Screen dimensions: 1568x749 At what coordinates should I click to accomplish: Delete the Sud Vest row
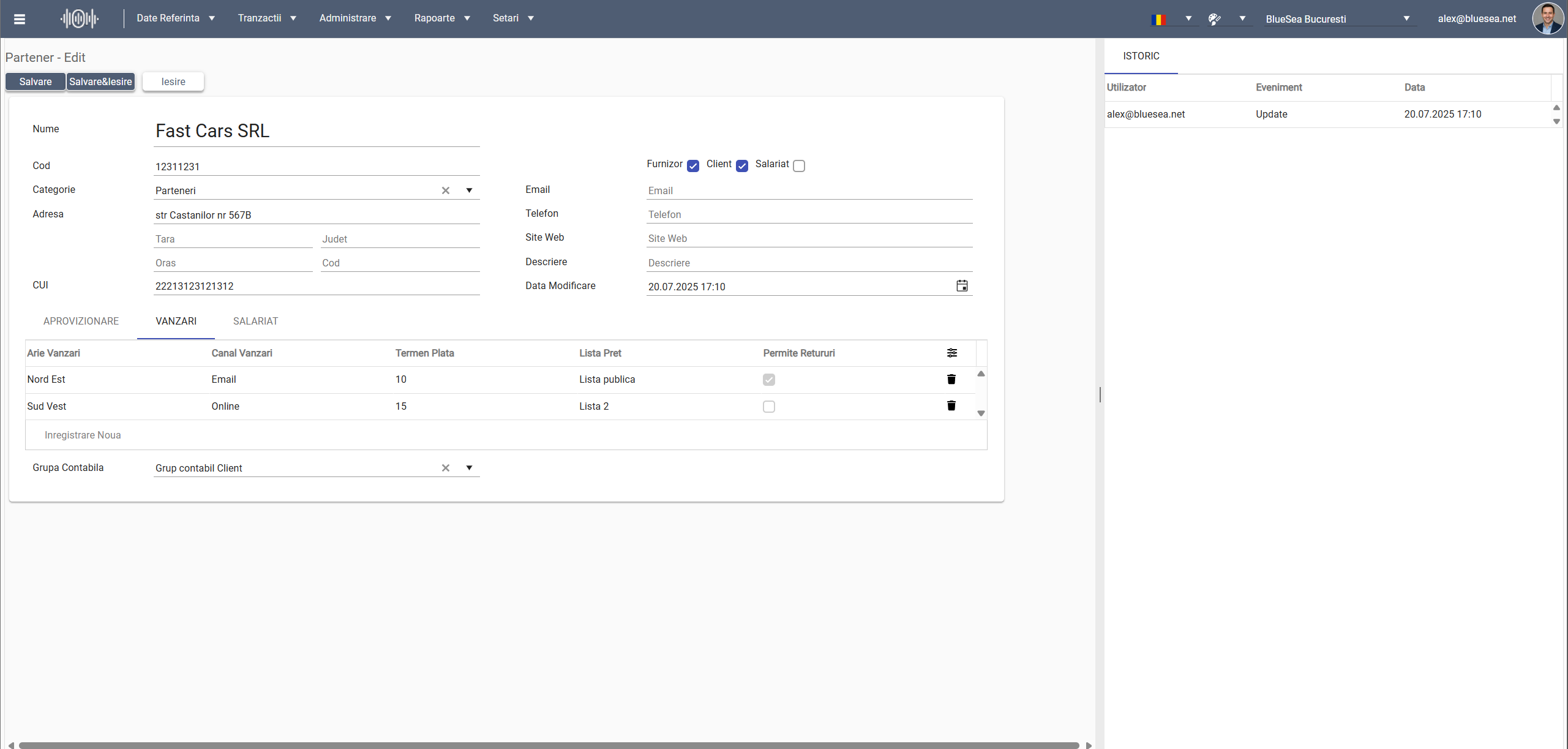(951, 406)
